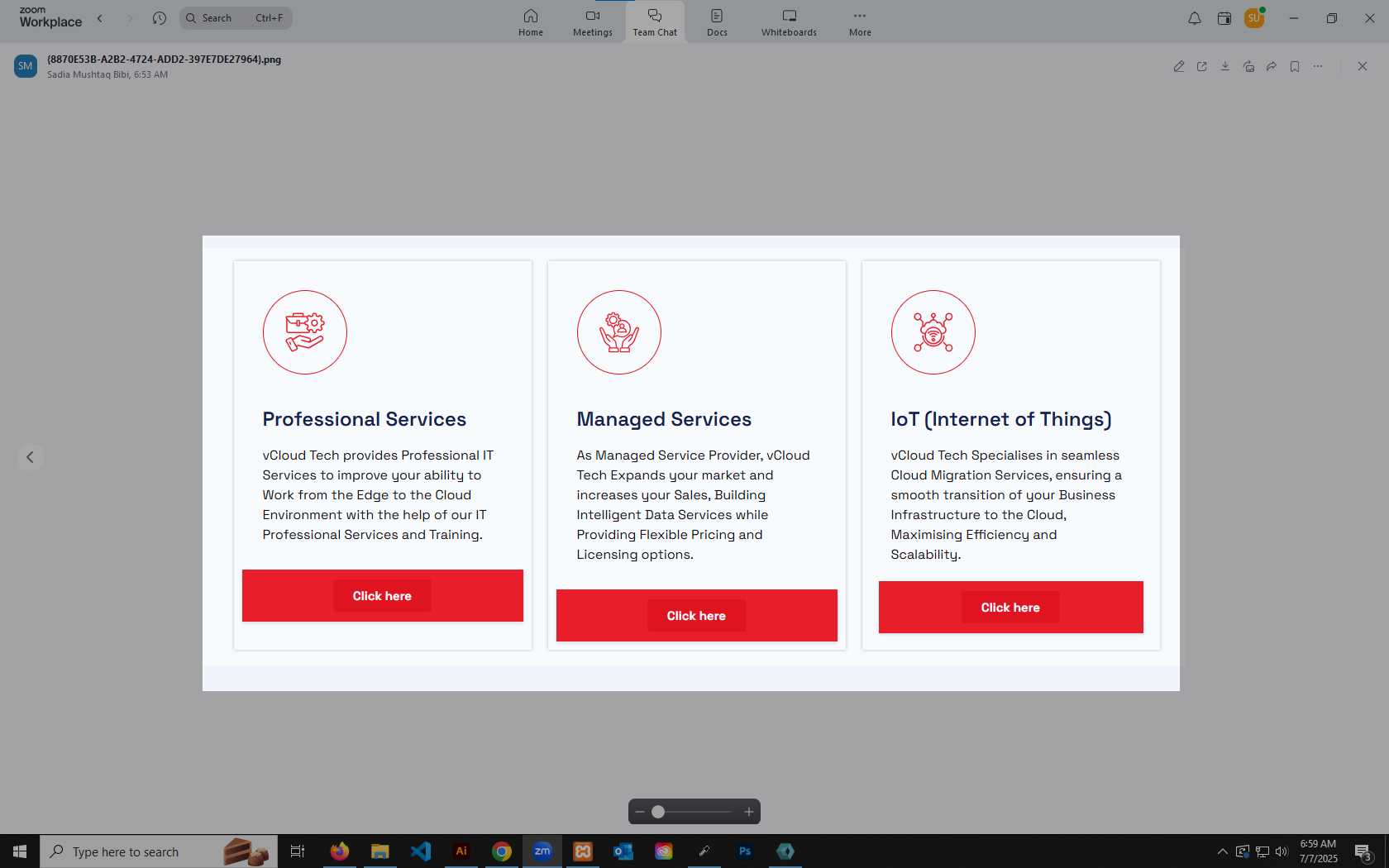Open Photoshop from the taskbar

point(745,851)
